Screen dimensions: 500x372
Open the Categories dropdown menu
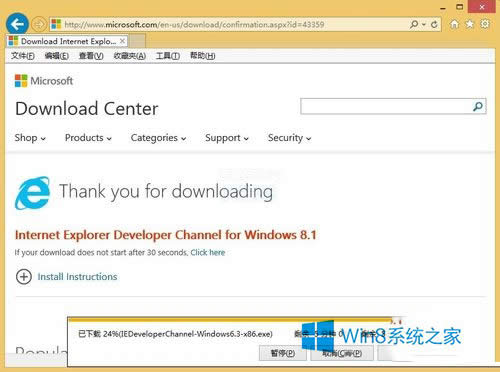click(158, 138)
